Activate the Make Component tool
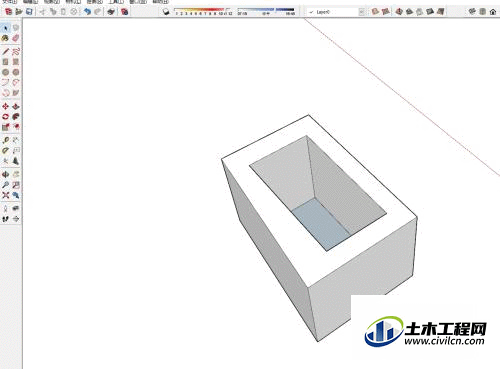 click(x=16, y=28)
